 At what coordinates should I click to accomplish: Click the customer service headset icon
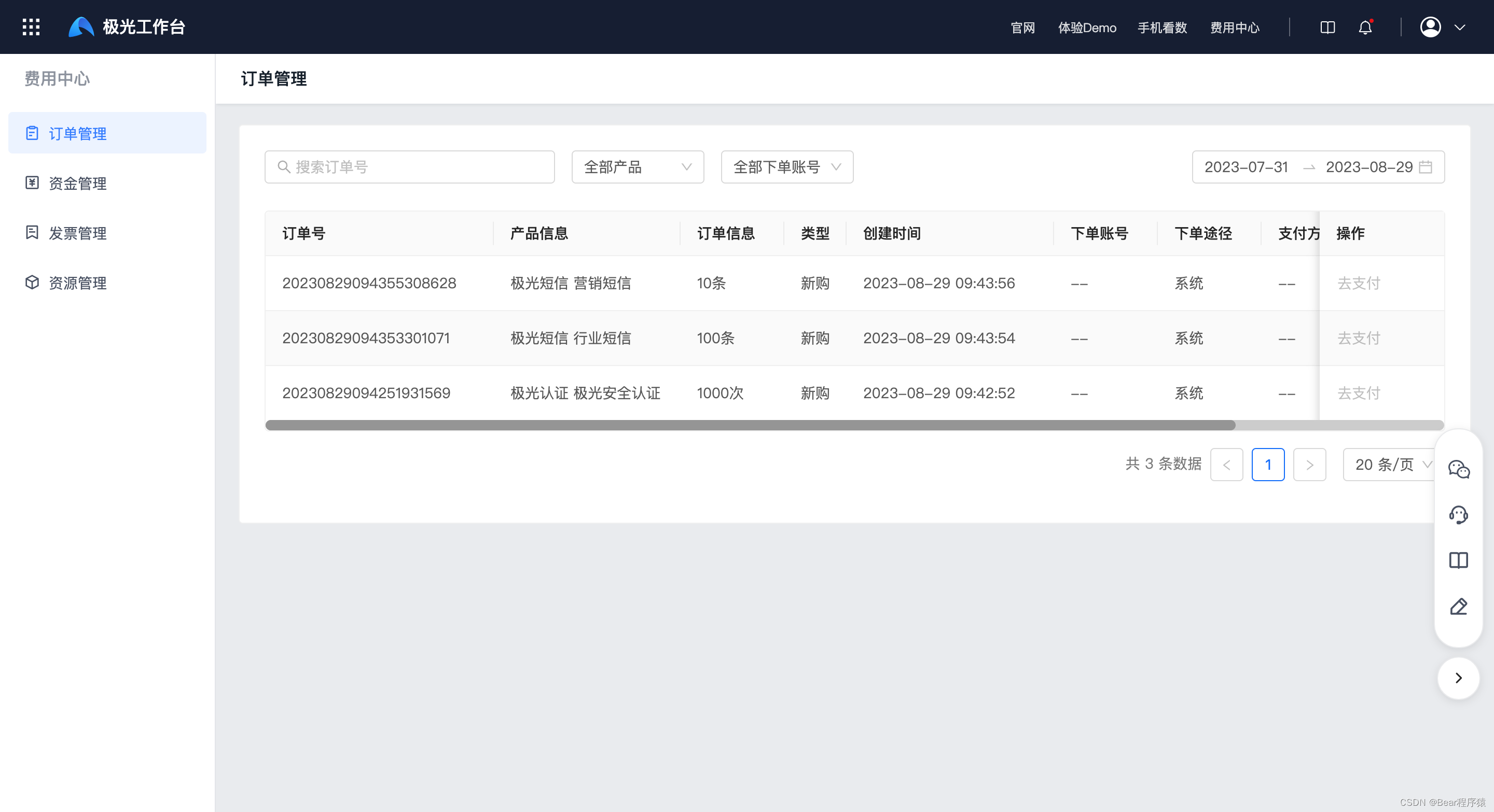1459,515
